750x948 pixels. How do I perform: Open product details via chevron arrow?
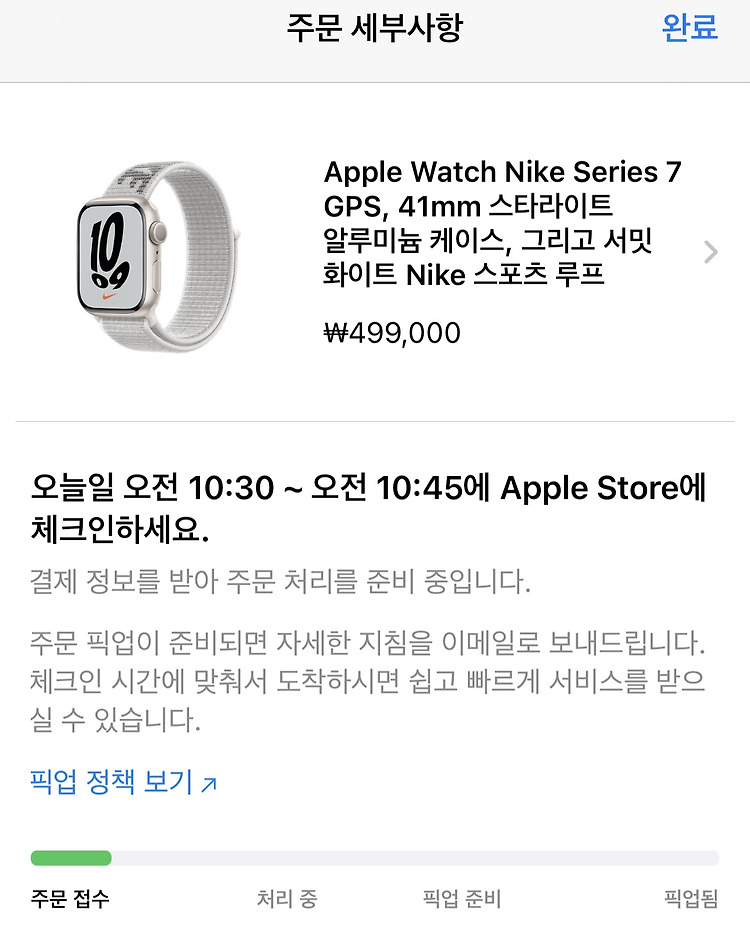click(x=711, y=252)
